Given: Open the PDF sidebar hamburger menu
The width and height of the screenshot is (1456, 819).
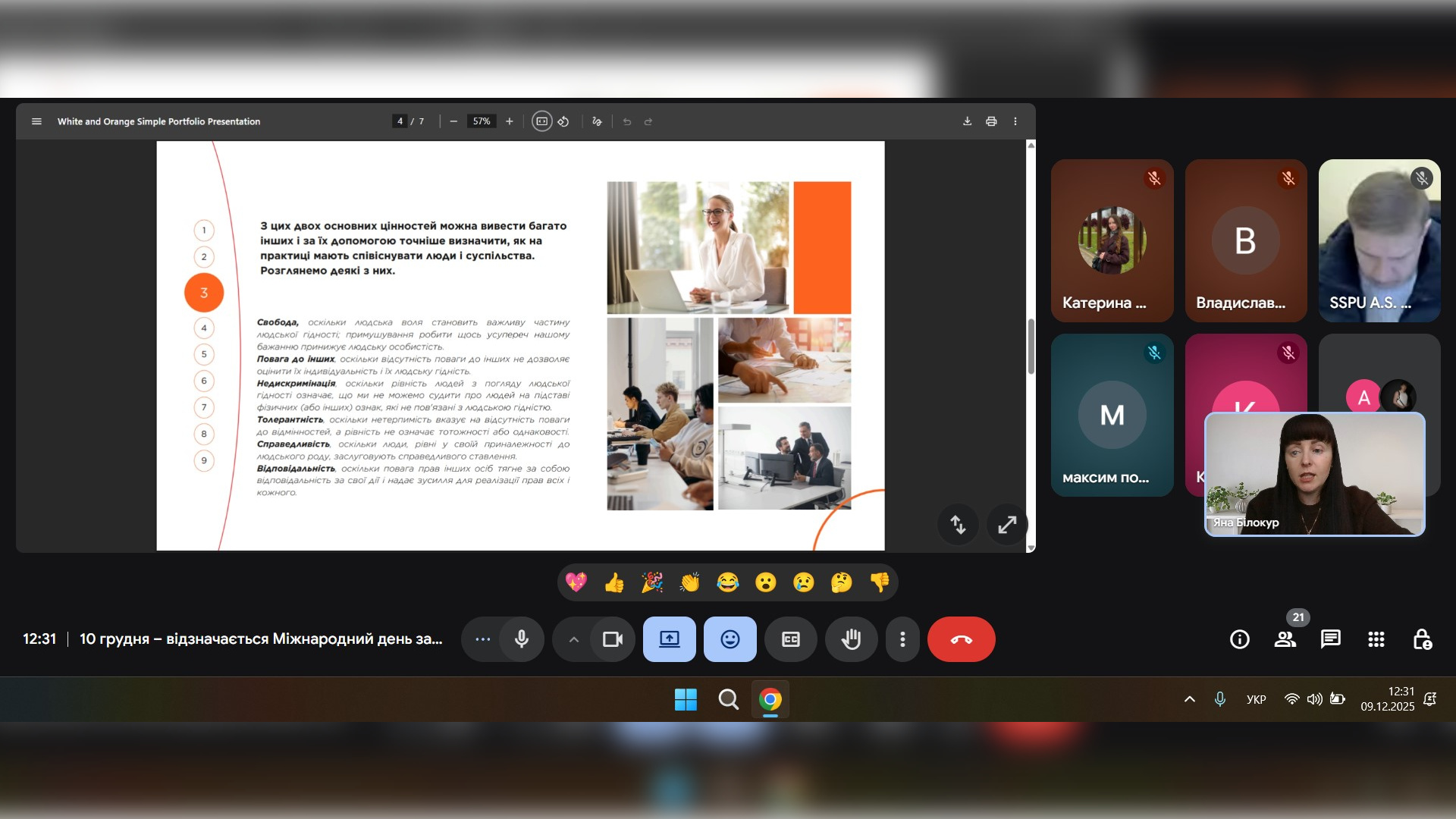Looking at the screenshot, I should point(36,121).
